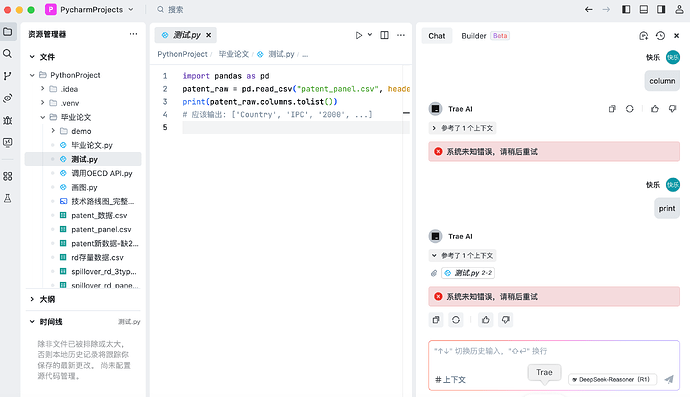Screen dimensions: 690x397
Task: Open the PycharmProjects project dropdown
Action: pyautogui.click(x=90, y=9)
